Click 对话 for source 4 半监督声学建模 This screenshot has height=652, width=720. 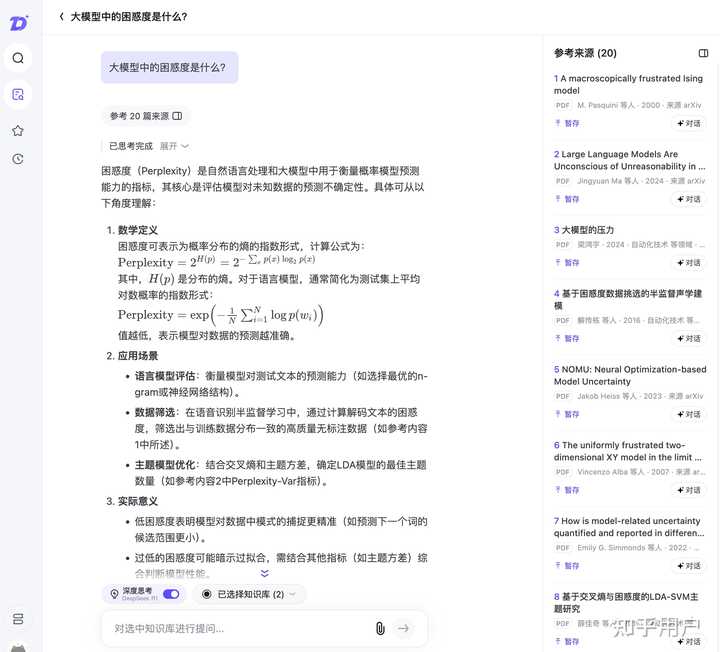(x=689, y=338)
